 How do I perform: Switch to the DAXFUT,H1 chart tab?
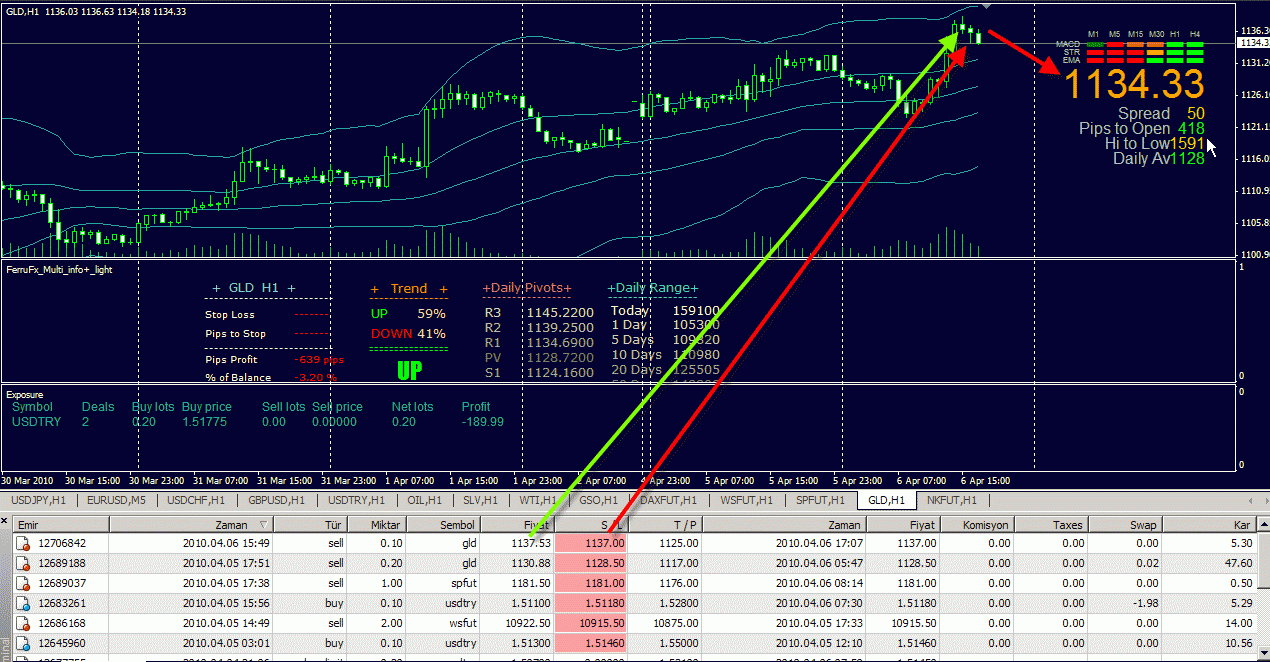coord(671,500)
